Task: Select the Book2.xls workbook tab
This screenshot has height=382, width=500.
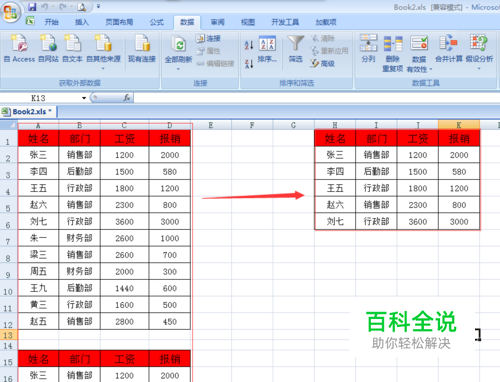Action: (x=28, y=112)
